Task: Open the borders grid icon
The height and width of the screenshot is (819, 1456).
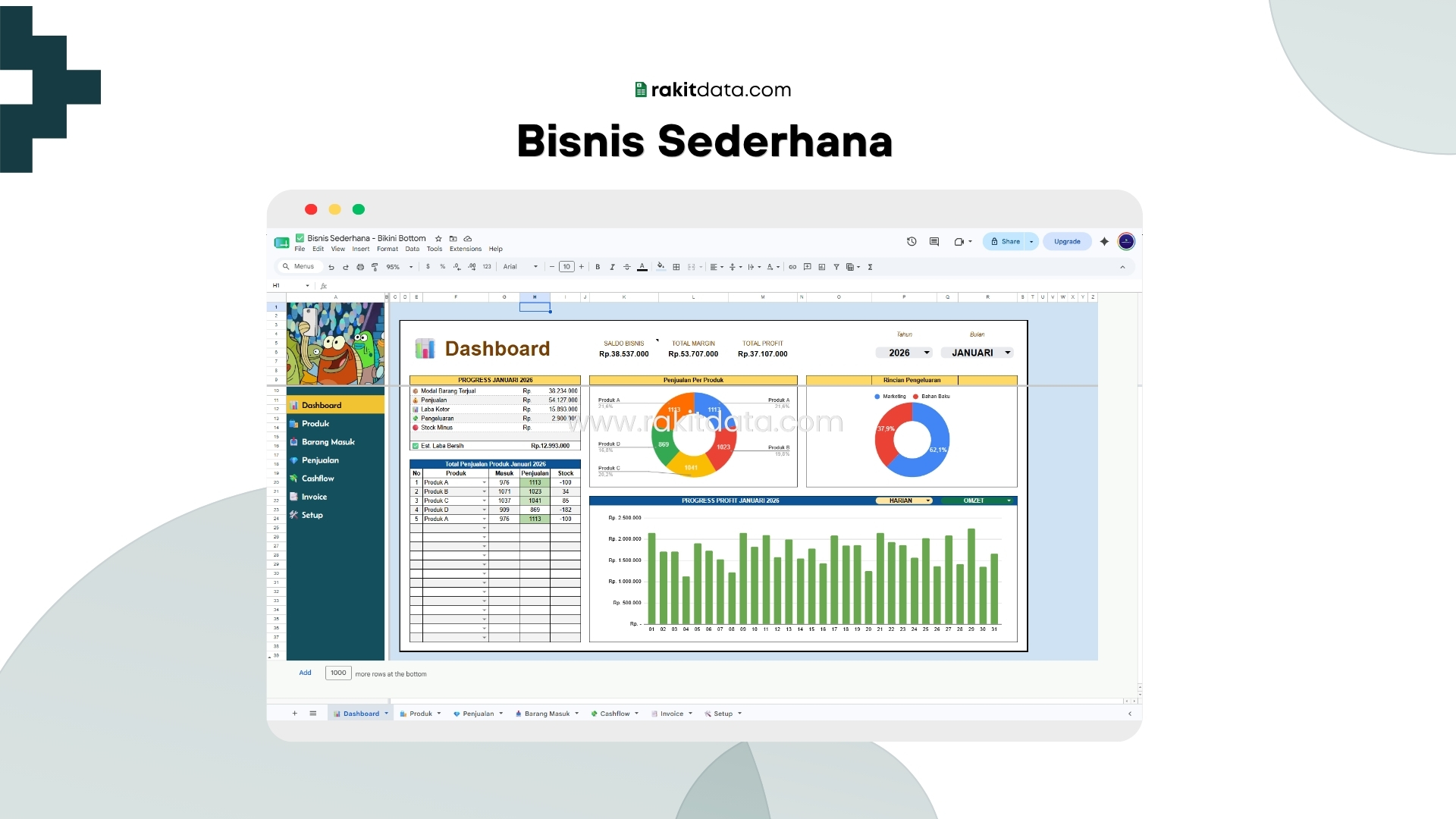Action: (x=676, y=267)
